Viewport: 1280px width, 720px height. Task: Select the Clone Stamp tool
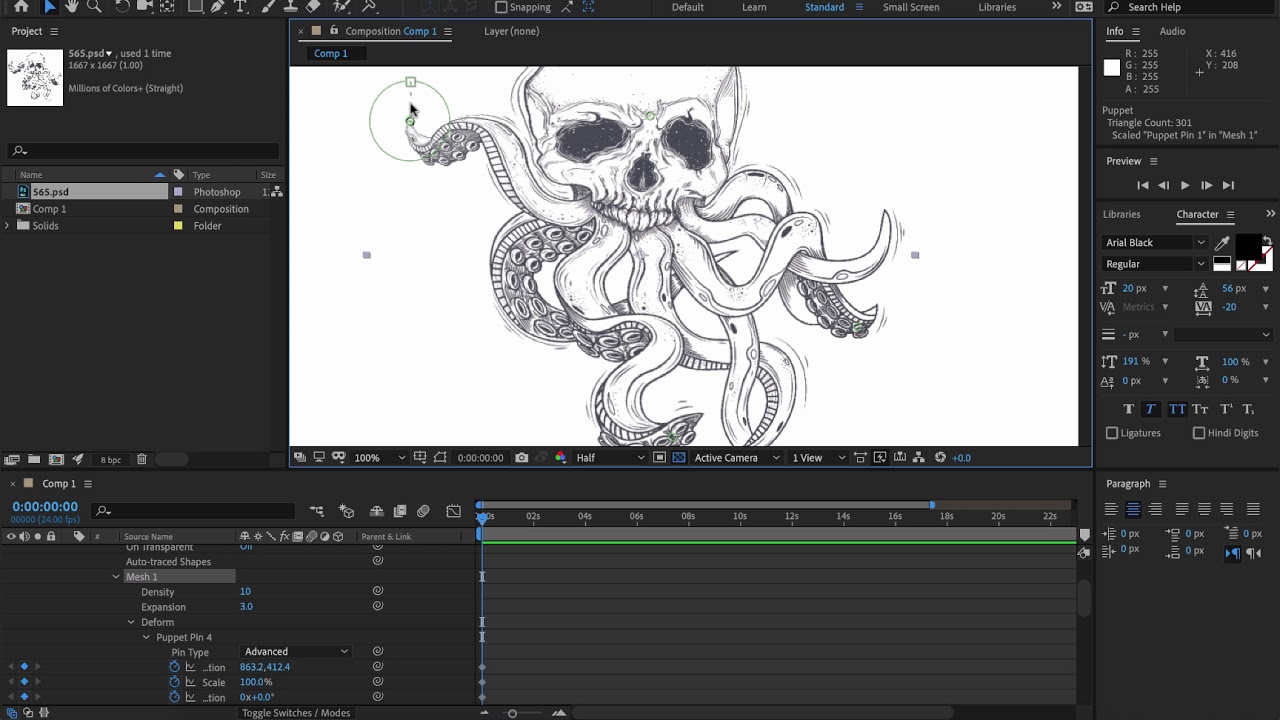[x=291, y=7]
